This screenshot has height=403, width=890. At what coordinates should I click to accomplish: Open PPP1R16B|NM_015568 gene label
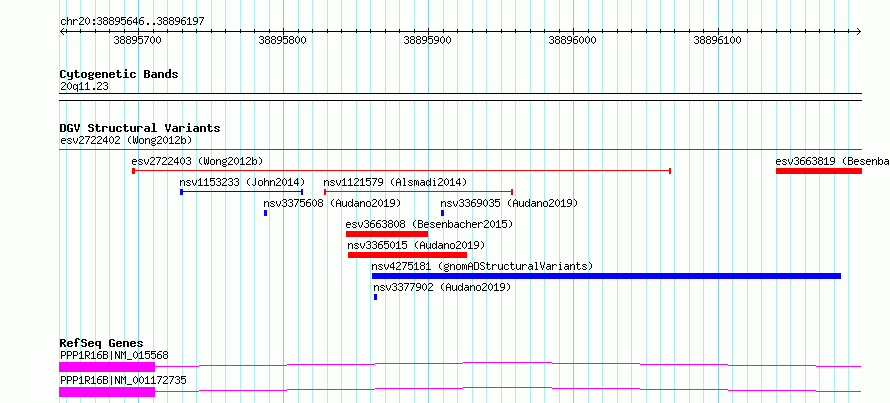point(114,355)
